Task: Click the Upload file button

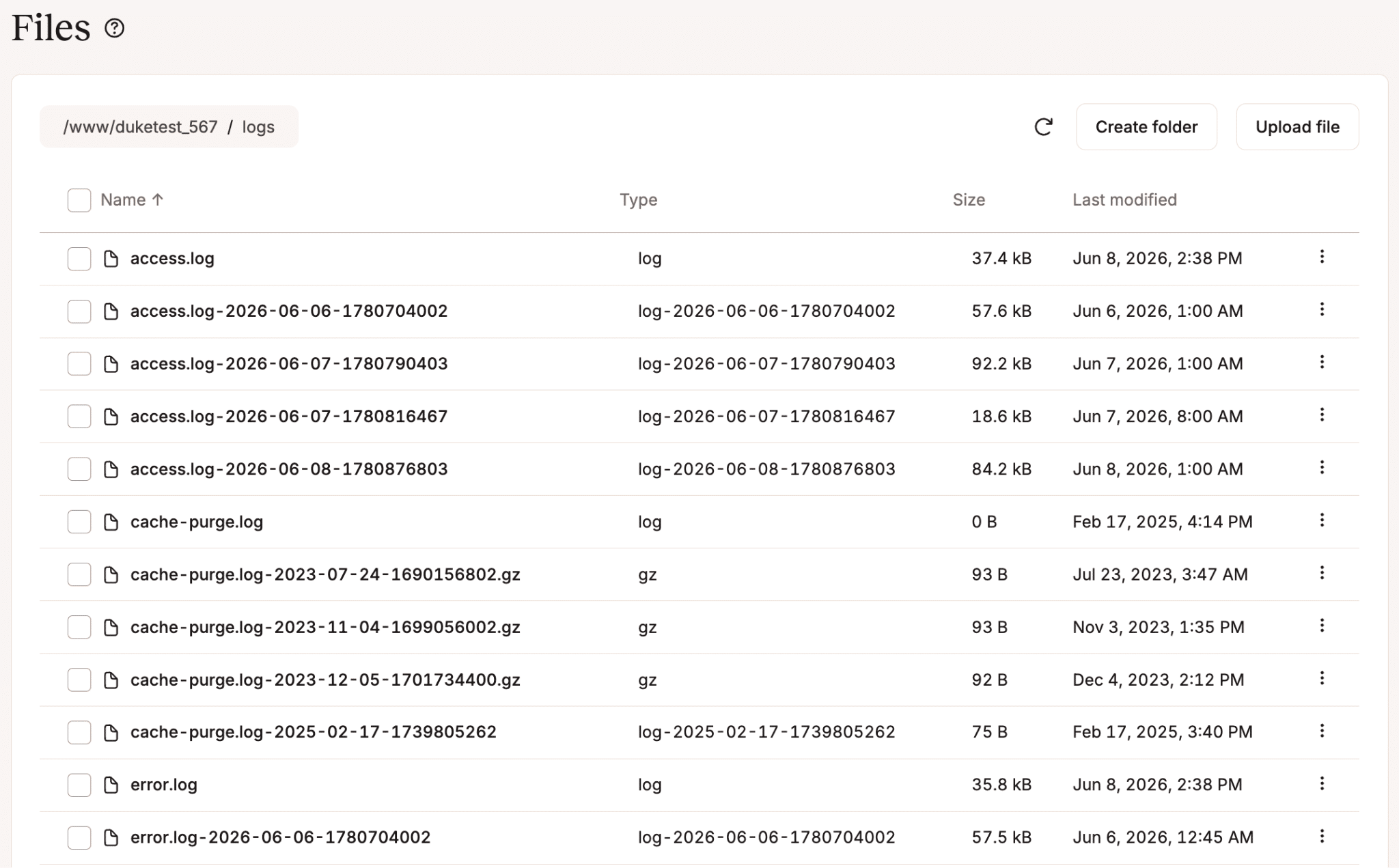Action: pyautogui.click(x=1297, y=127)
